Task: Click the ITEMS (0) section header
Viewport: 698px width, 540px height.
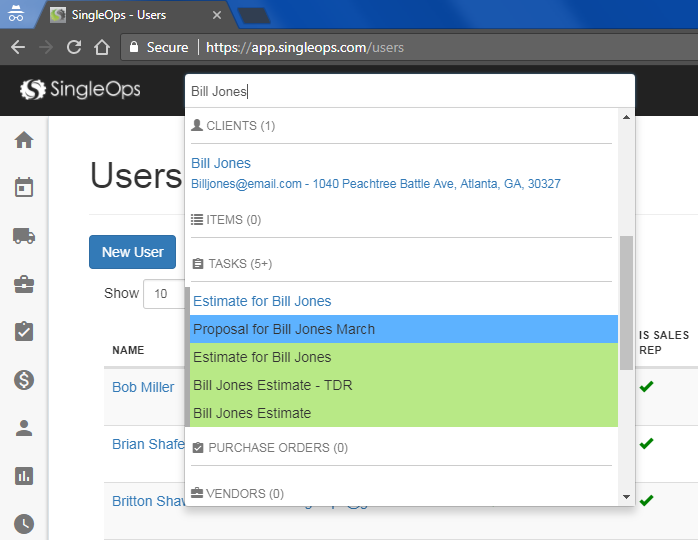Action: [226, 220]
